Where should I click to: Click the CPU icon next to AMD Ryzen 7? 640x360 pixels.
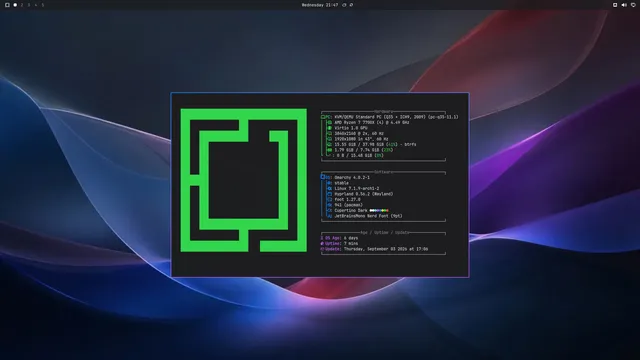point(330,122)
